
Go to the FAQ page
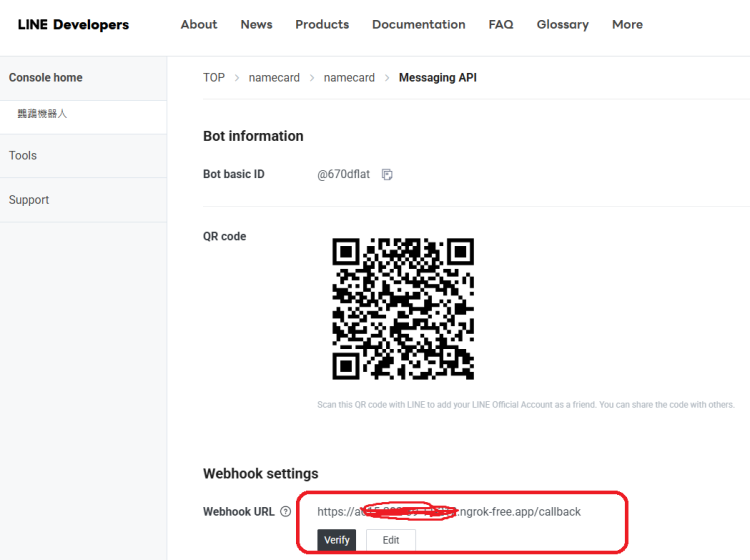[x=501, y=25]
